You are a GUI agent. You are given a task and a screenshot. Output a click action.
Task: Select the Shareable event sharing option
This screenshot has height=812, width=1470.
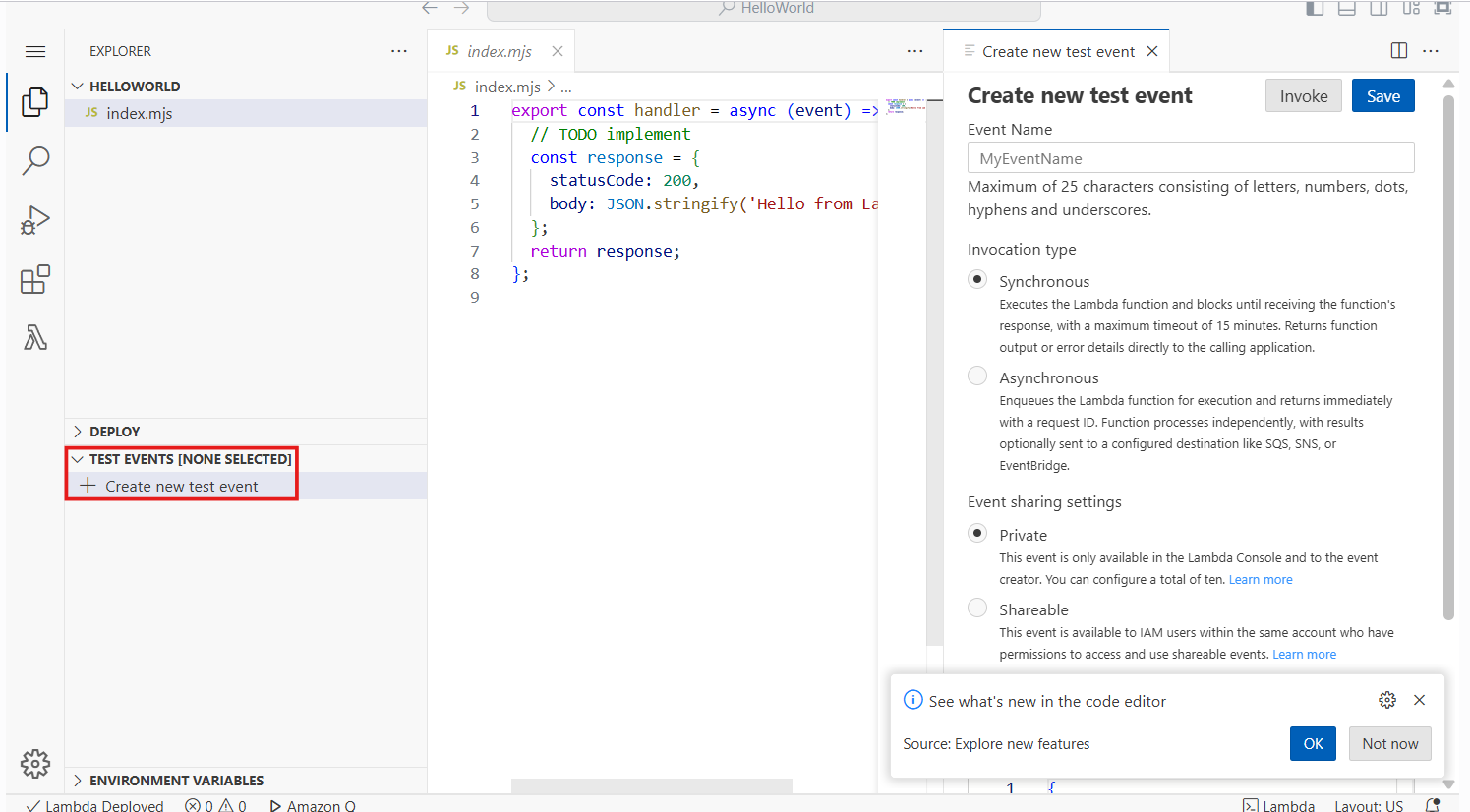977,609
